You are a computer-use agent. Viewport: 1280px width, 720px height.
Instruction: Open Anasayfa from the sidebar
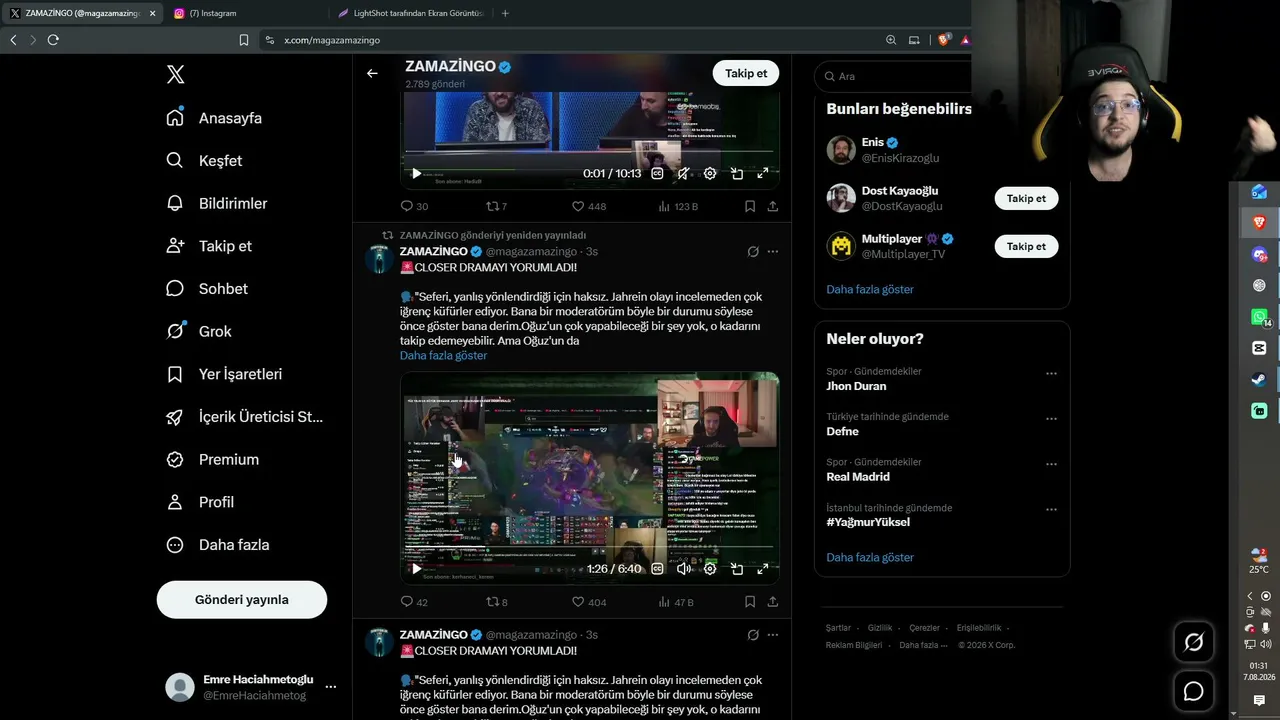214,118
